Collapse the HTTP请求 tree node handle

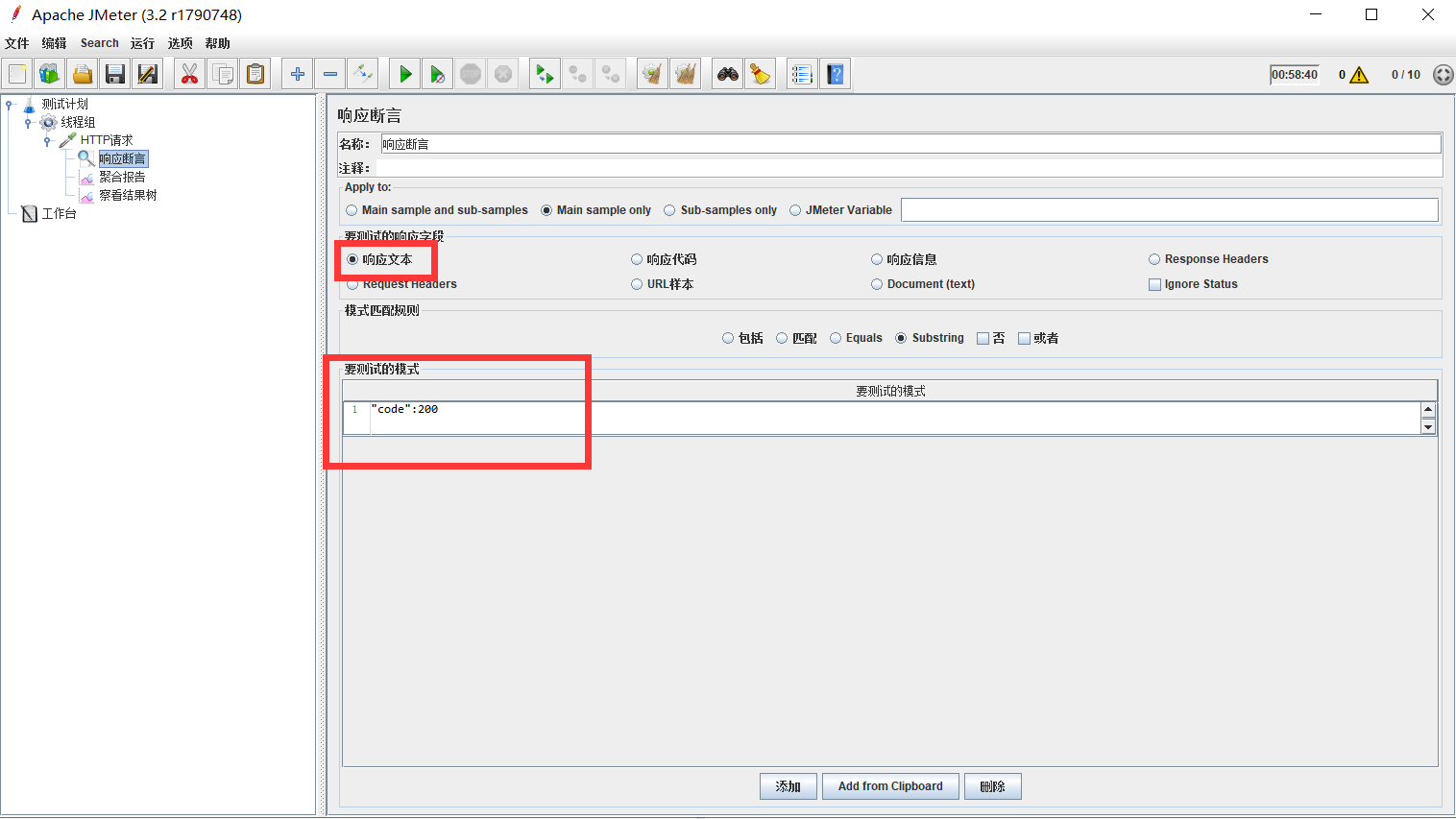(x=47, y=141)
